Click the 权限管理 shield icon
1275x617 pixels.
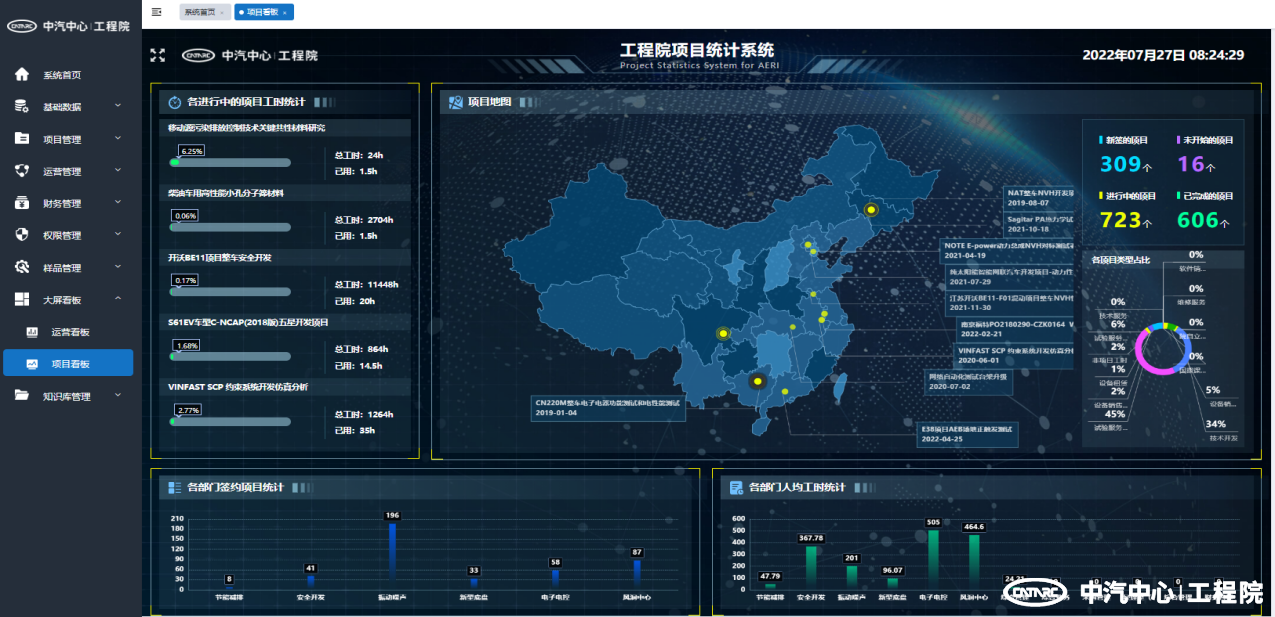coord(22,235)
